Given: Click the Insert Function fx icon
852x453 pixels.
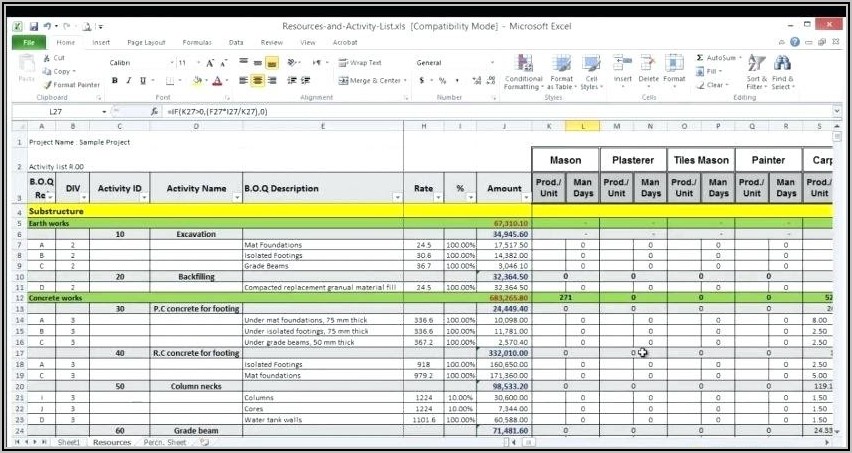Looking at the screenshot, I should tap(155, 112).
